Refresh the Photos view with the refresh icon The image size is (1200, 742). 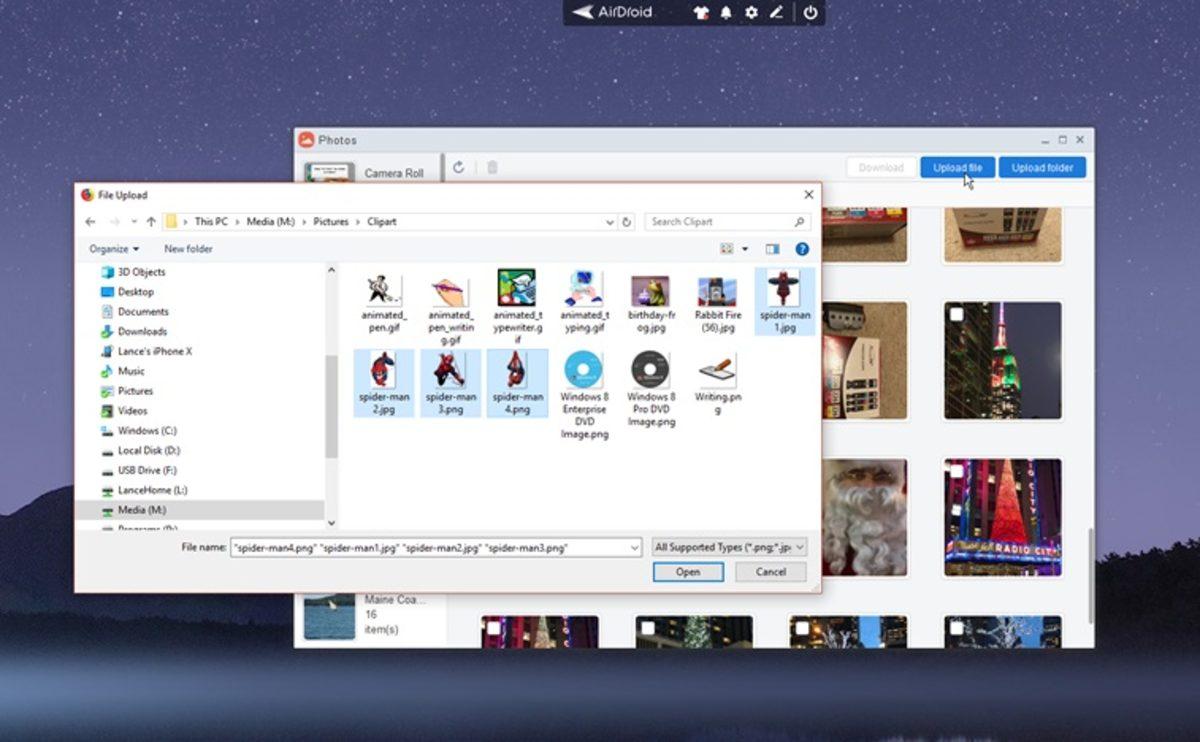(459, 168)
